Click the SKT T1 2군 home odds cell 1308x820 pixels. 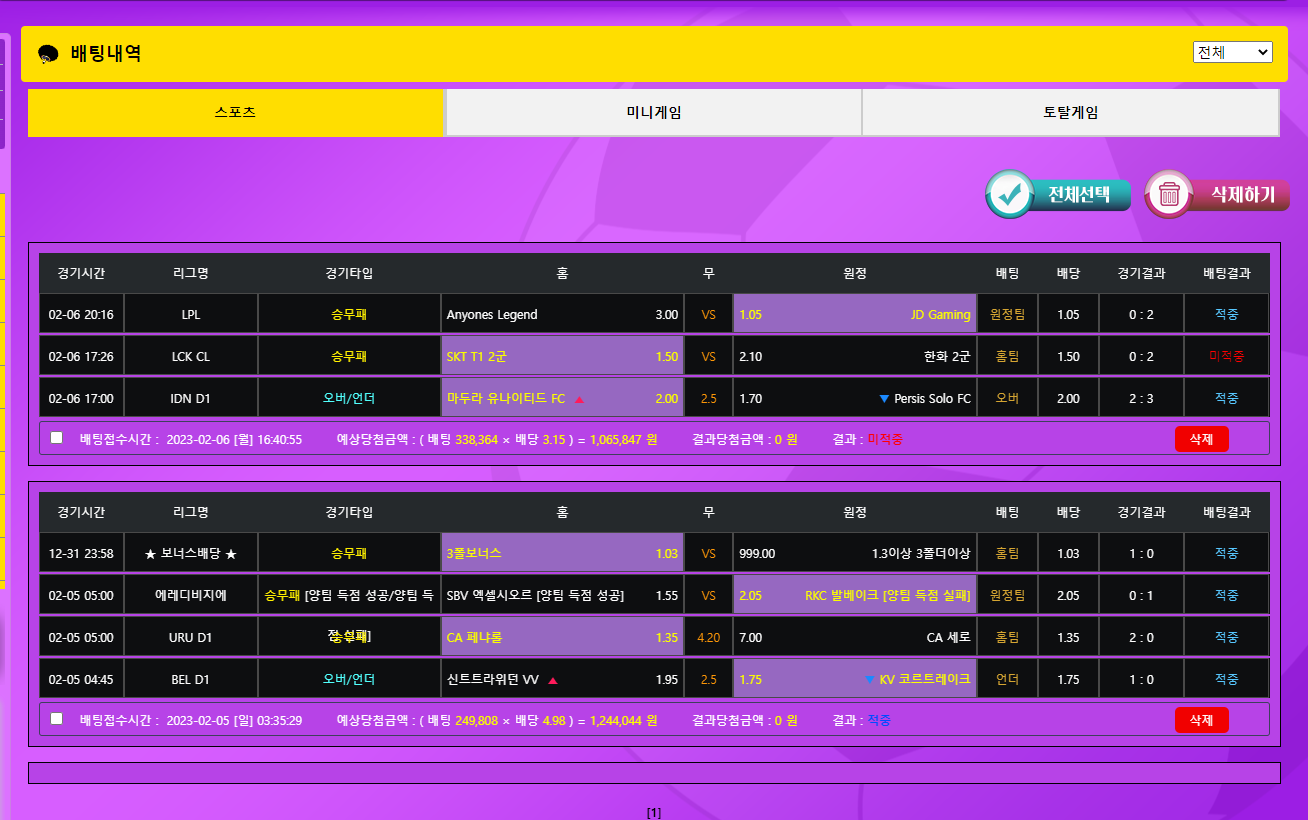pos(562,357)
